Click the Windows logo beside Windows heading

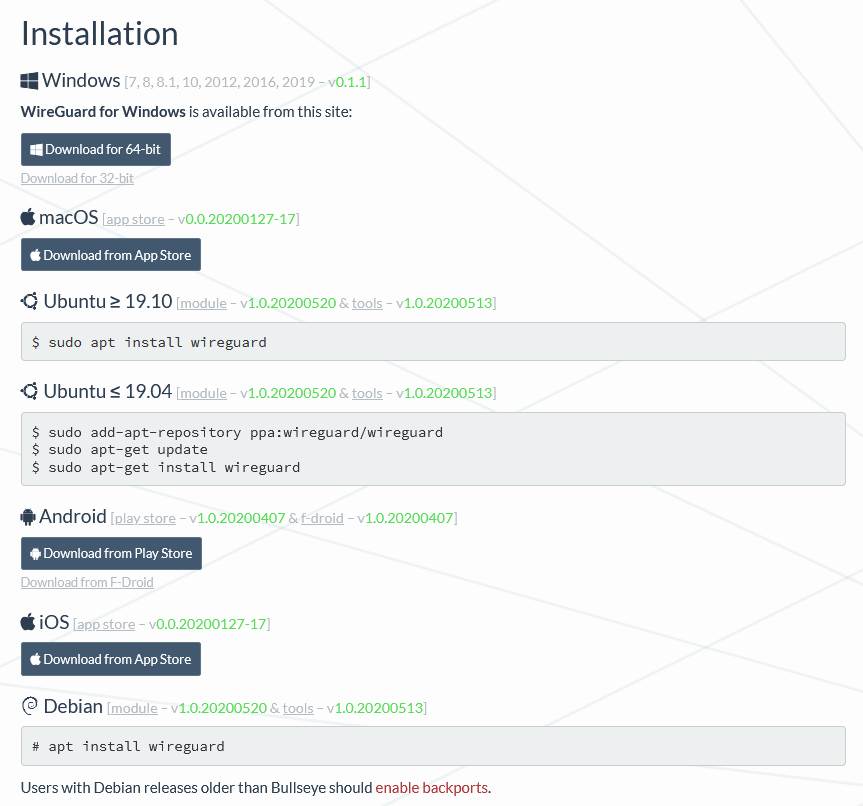(x=29, y=81)
